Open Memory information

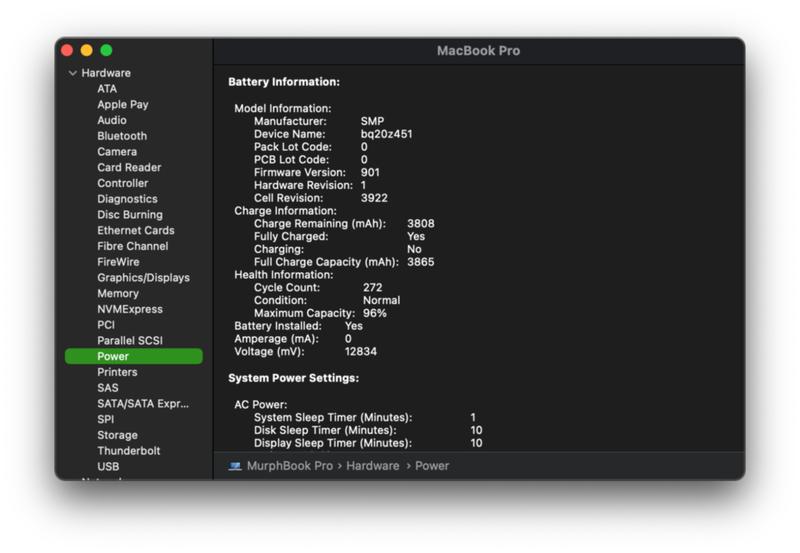click(118, 294)
